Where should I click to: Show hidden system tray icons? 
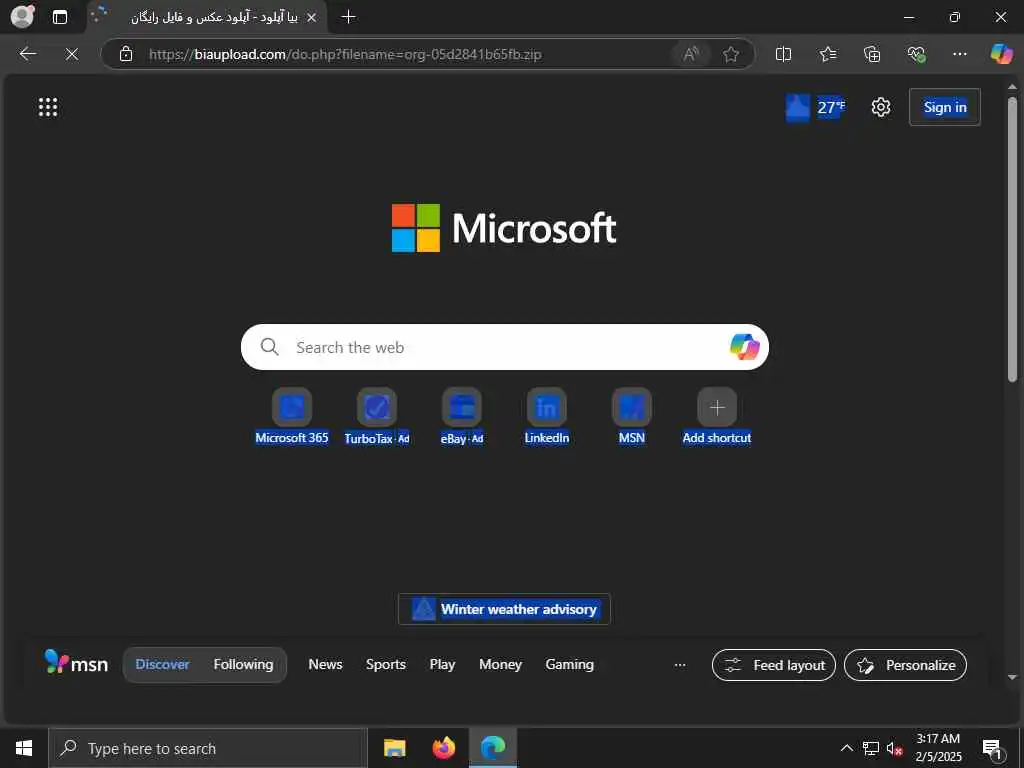pyautogui.click(x=846, y=748)
